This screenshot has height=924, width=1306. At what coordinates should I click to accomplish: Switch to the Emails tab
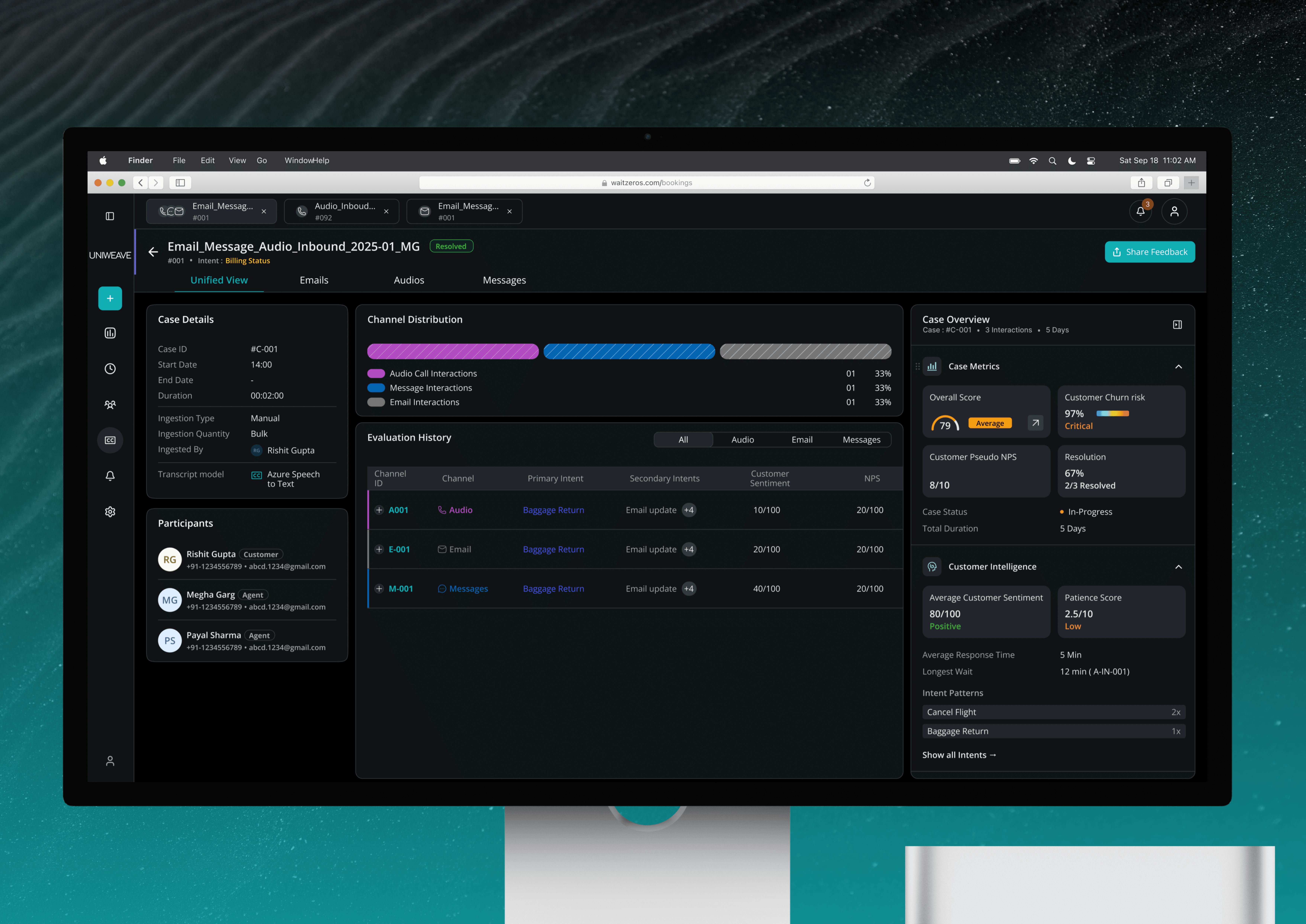313,280
